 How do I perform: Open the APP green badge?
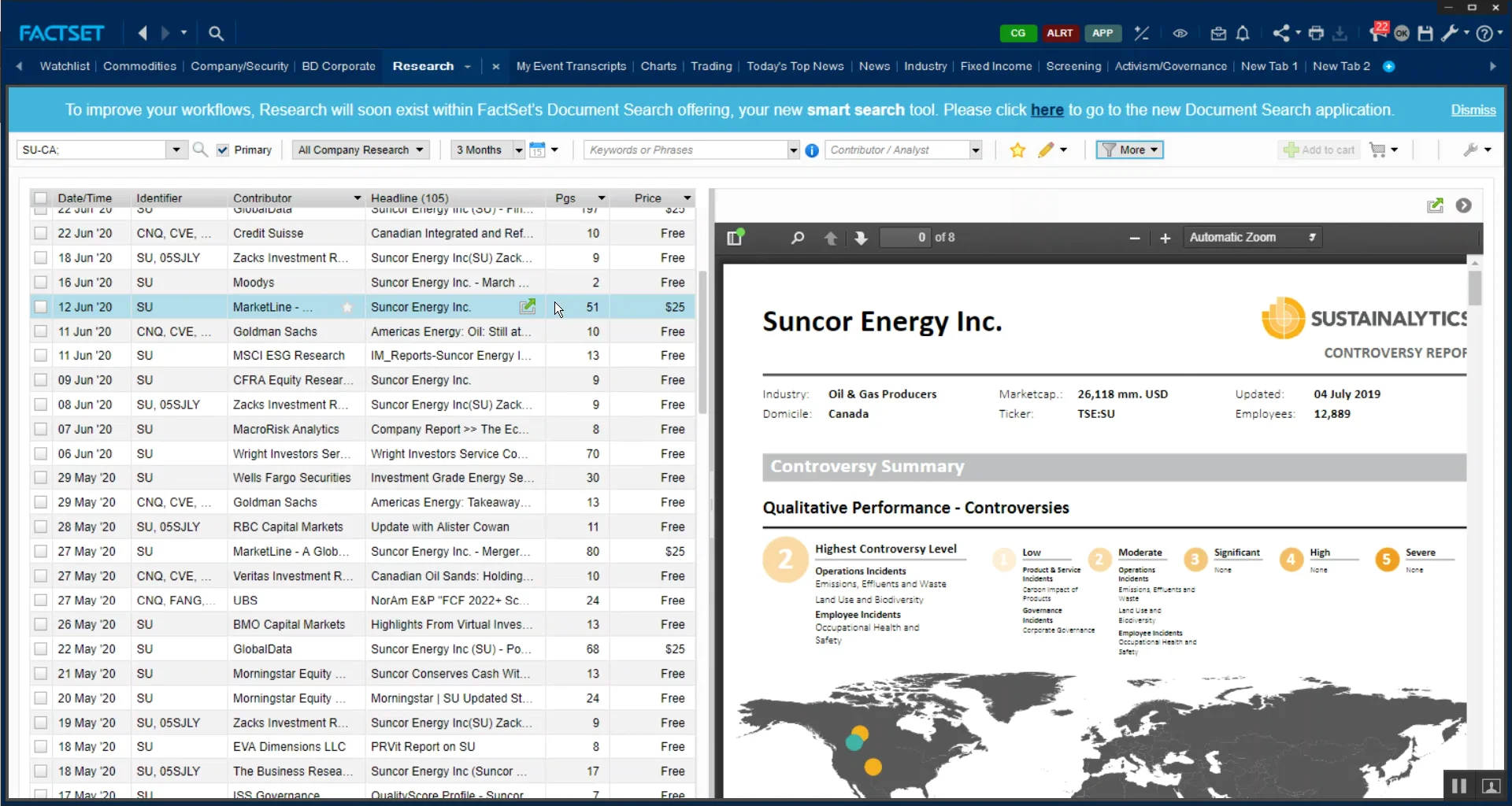coord(1102,33)
